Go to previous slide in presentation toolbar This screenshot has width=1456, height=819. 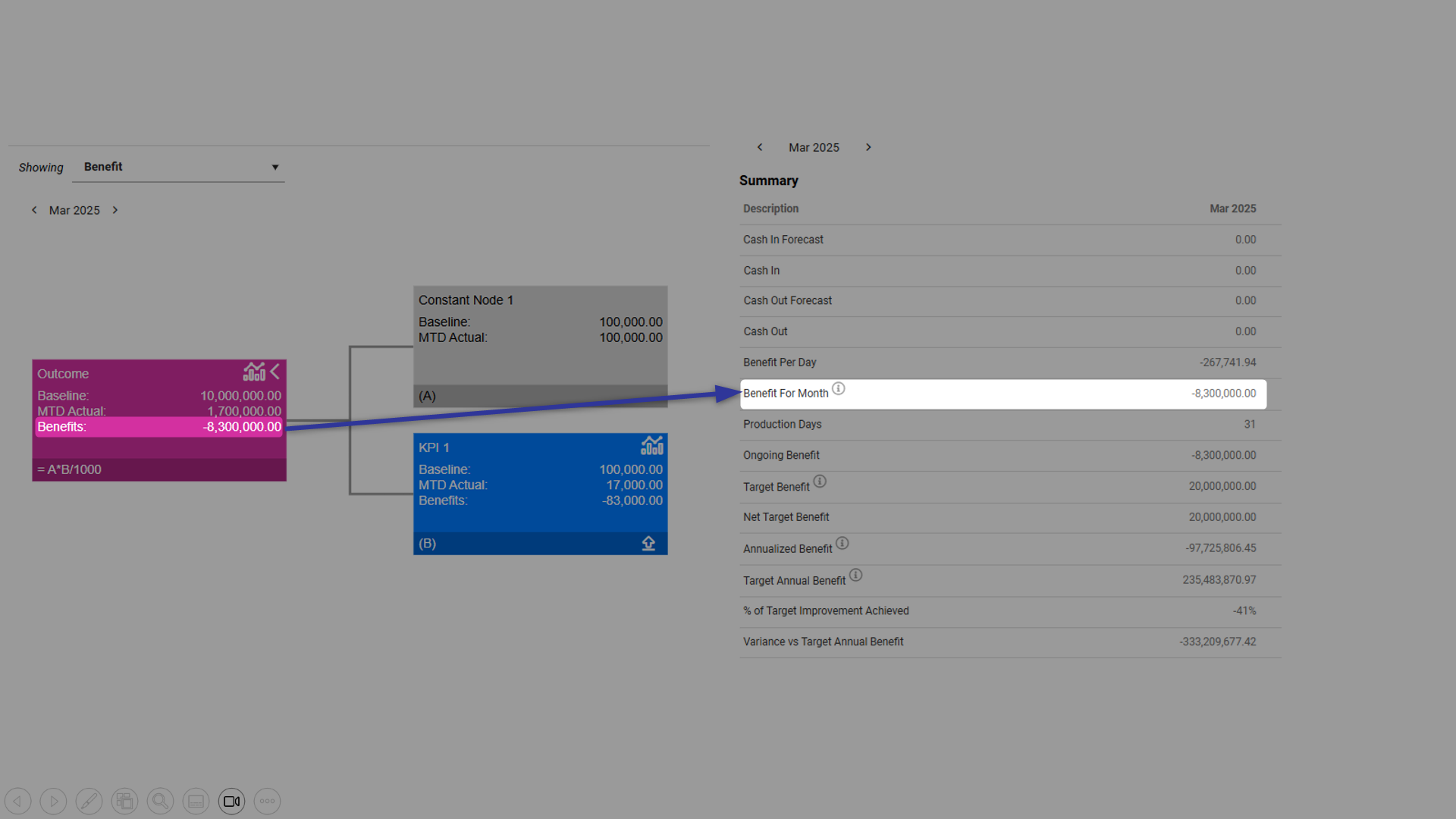(x=18, y=801)
